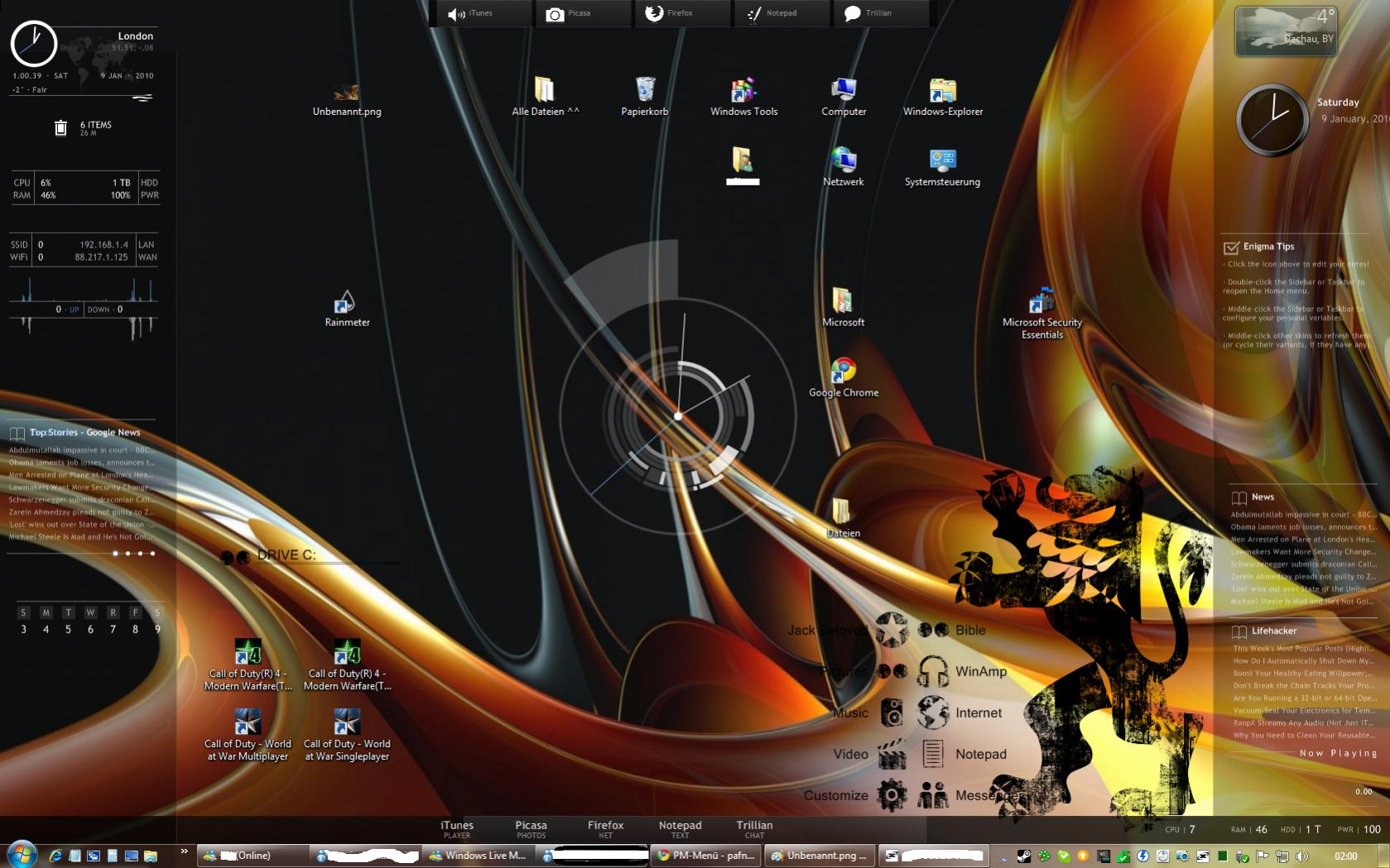Open Lifehacker item 'Boost Your Healthy-Eating Willpower'
Image resolution: width=1390 pixels, height=868 pixels.
1303,674
